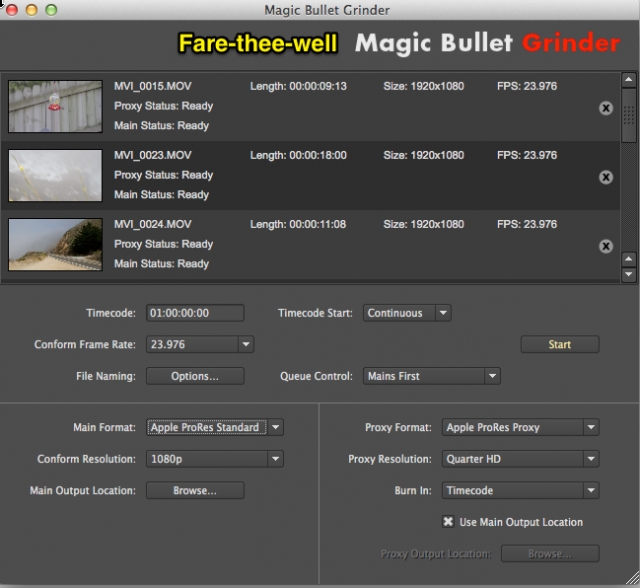Click Length: 00:00:09:13 text
This screenshot has width=640, height=588.
click(x=298, y=86)
